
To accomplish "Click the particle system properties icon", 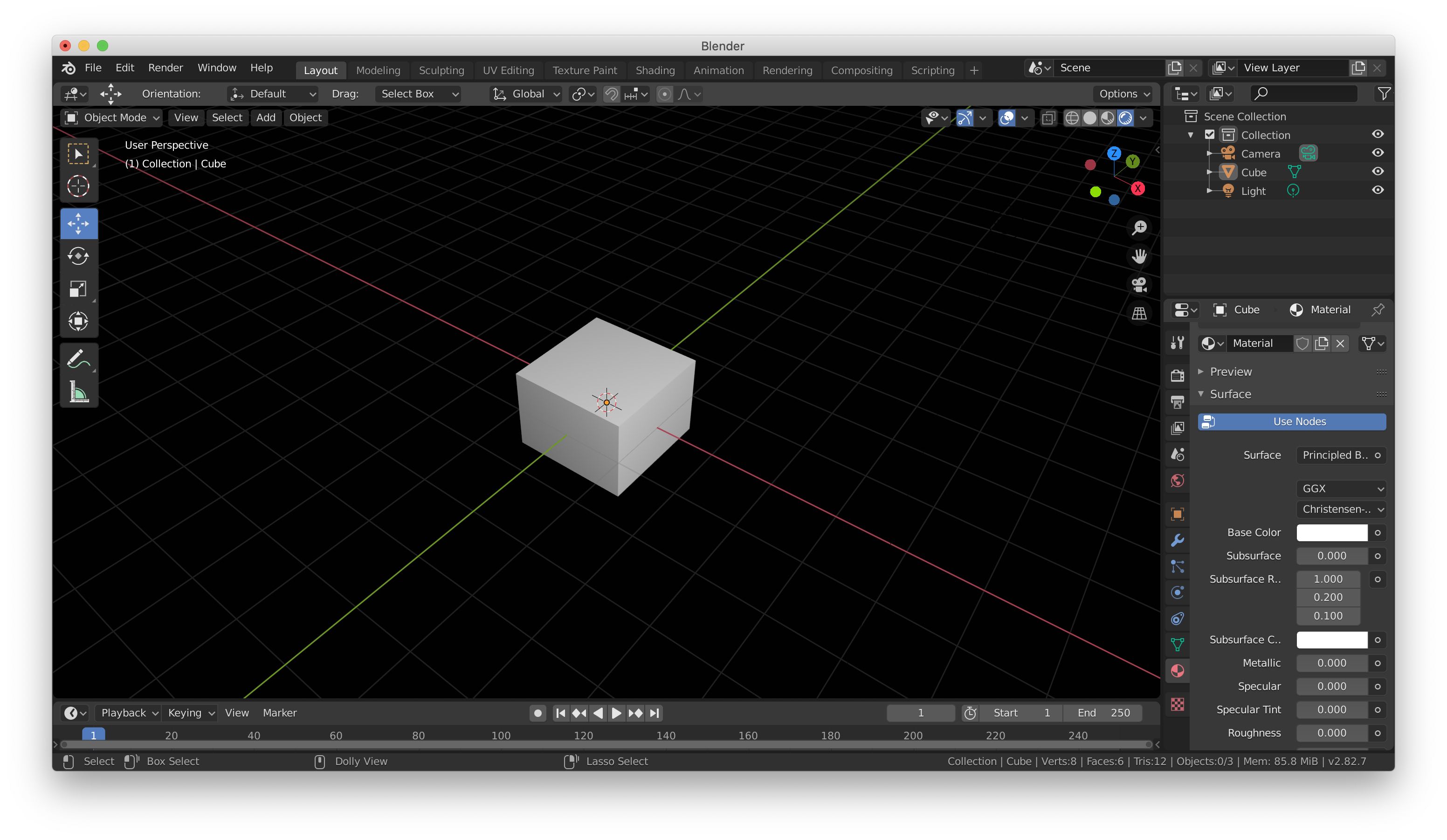I will pos(1178,594).
